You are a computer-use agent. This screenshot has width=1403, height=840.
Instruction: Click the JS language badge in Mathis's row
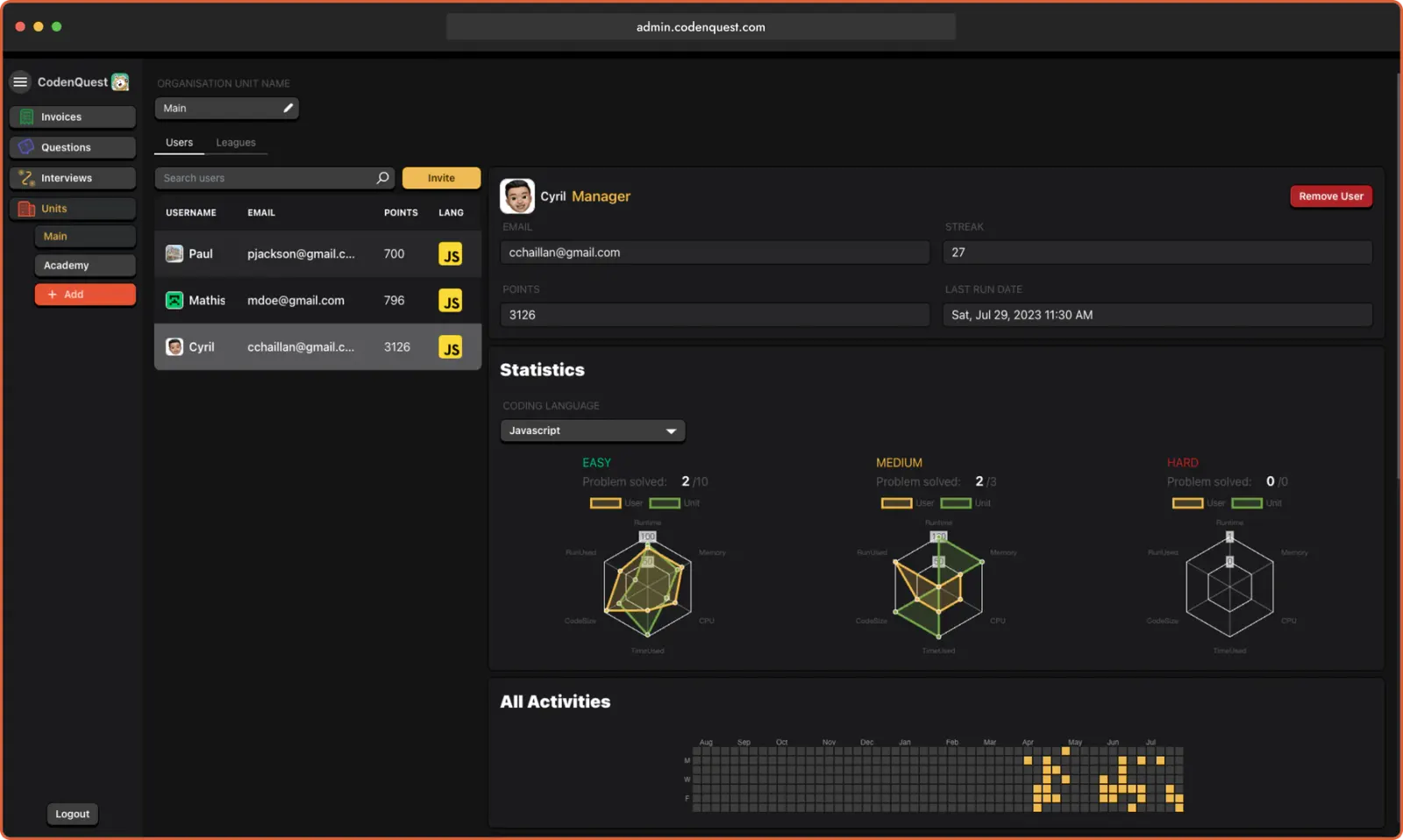pos(451,301)
